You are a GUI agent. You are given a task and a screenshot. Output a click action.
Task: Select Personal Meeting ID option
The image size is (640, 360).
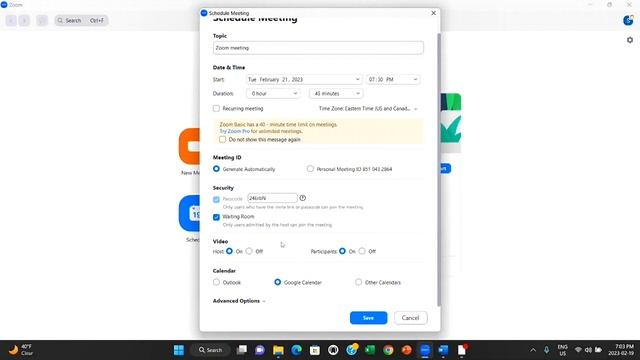(x=310, y=169)
